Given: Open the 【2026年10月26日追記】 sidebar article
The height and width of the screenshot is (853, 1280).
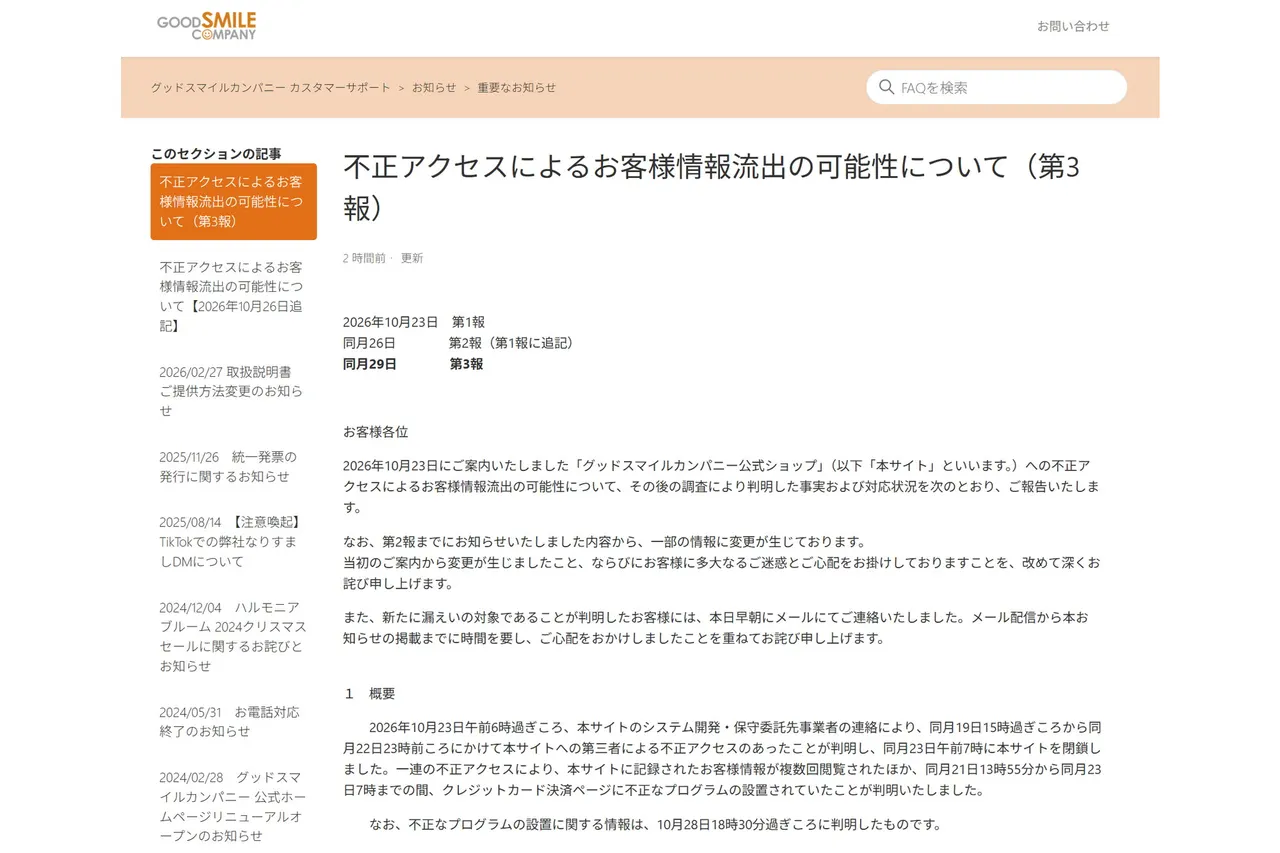Looking at the screenshot, I should tap(234, 296).
